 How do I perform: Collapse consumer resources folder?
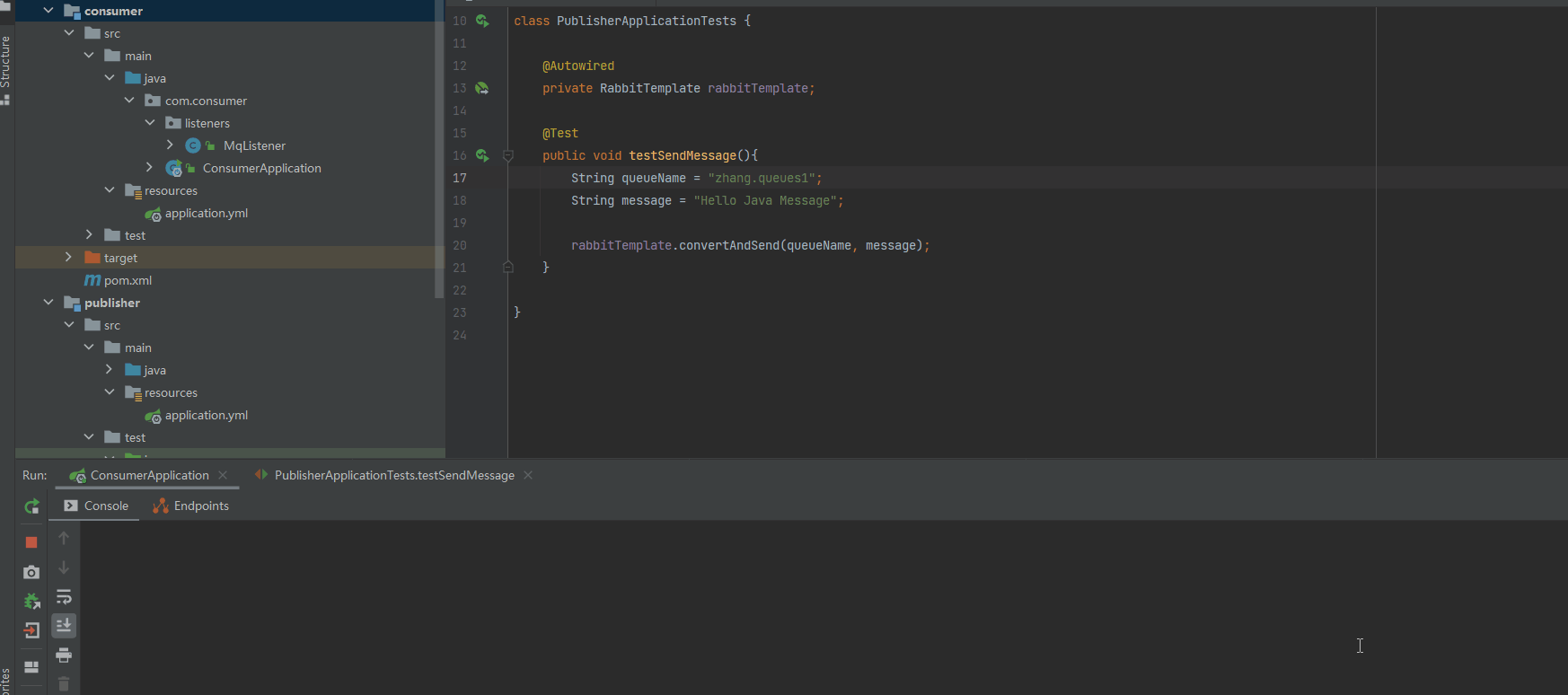click(110, 189)
